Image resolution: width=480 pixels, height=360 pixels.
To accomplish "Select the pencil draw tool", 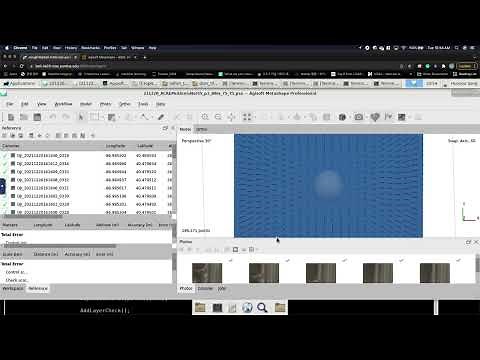I will coord(161,117).
